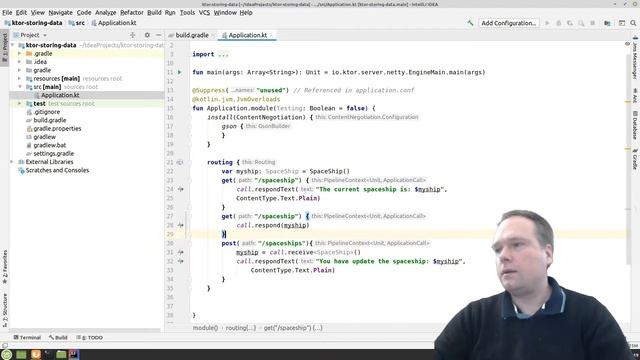This screenshot has height=360, width=640.
Task: Close the Application.kt tab
Action: click(271, 36)
